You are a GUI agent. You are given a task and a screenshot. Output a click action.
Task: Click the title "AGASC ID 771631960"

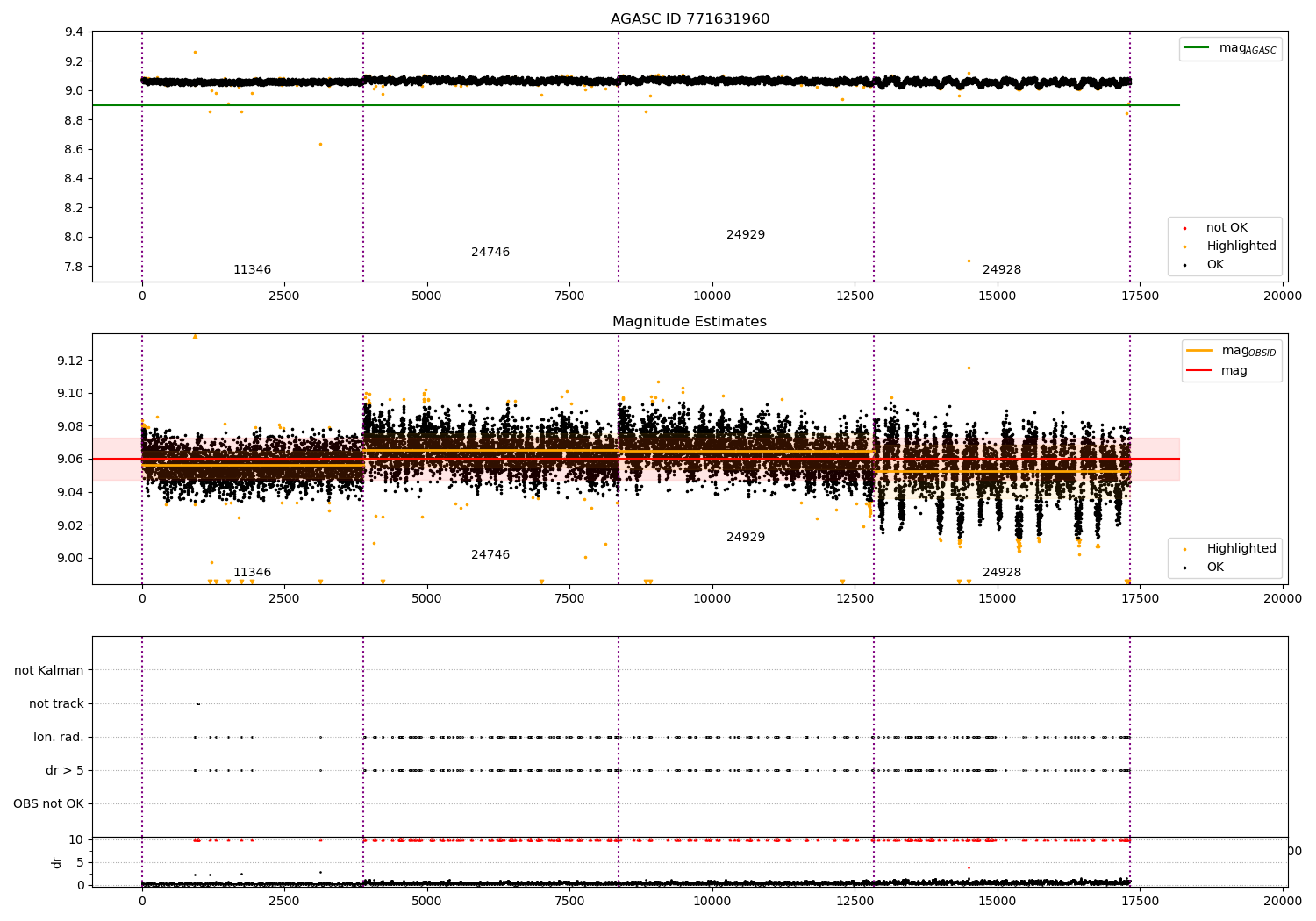click(x=690, y=19)
